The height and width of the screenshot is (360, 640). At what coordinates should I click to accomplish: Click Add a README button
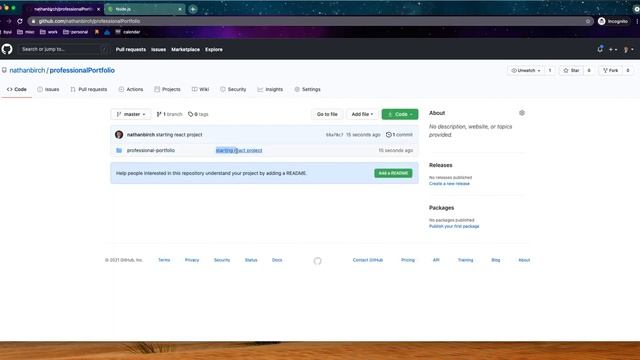pos(393,173)
